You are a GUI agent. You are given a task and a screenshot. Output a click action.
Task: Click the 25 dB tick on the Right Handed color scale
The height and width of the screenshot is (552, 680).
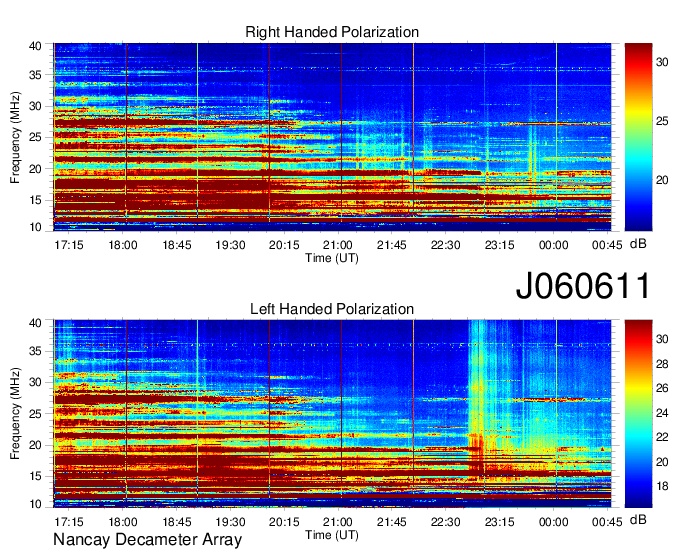(x=662, y=121)
